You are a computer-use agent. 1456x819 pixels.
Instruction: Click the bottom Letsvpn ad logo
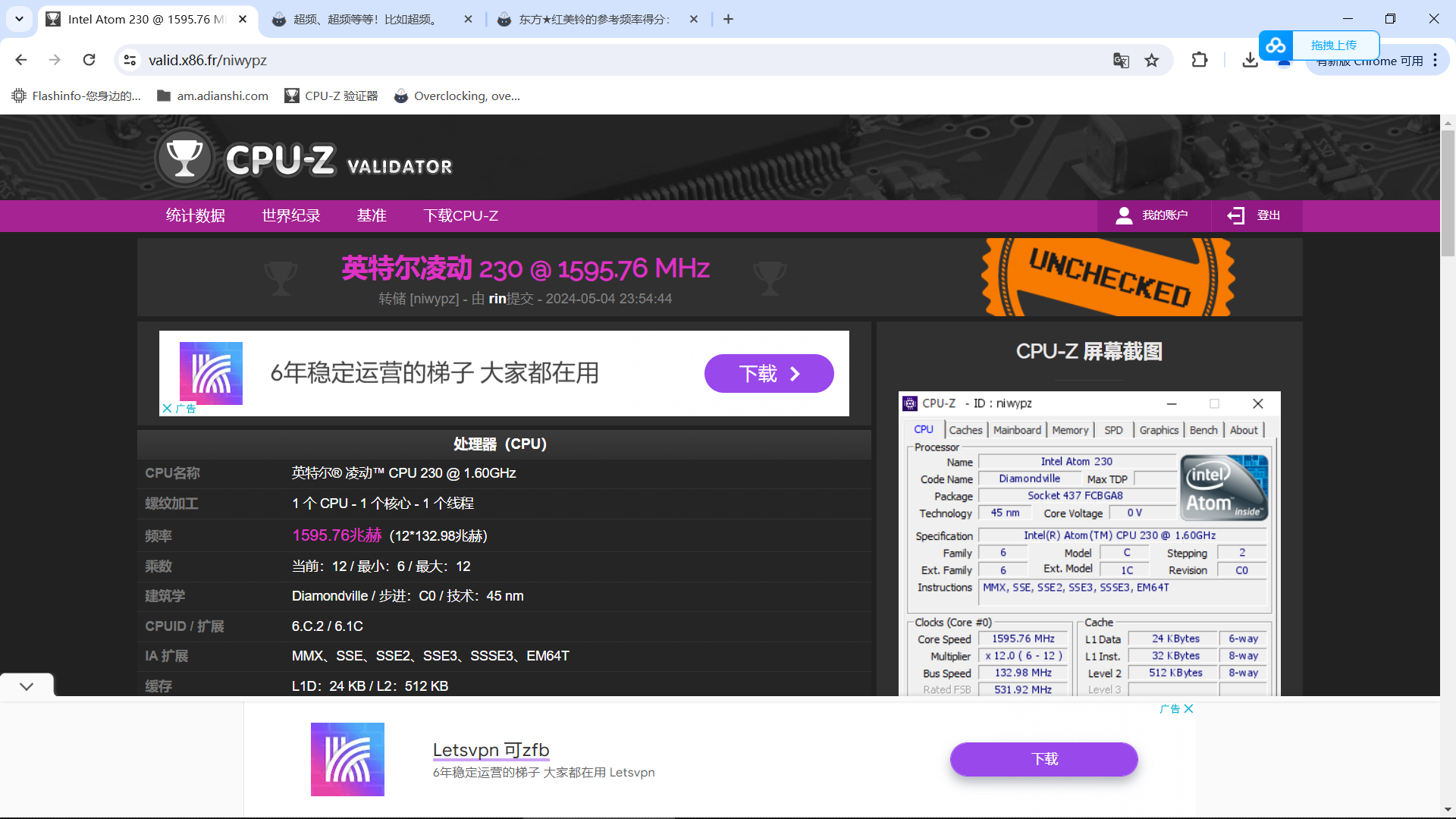point(347,759)
